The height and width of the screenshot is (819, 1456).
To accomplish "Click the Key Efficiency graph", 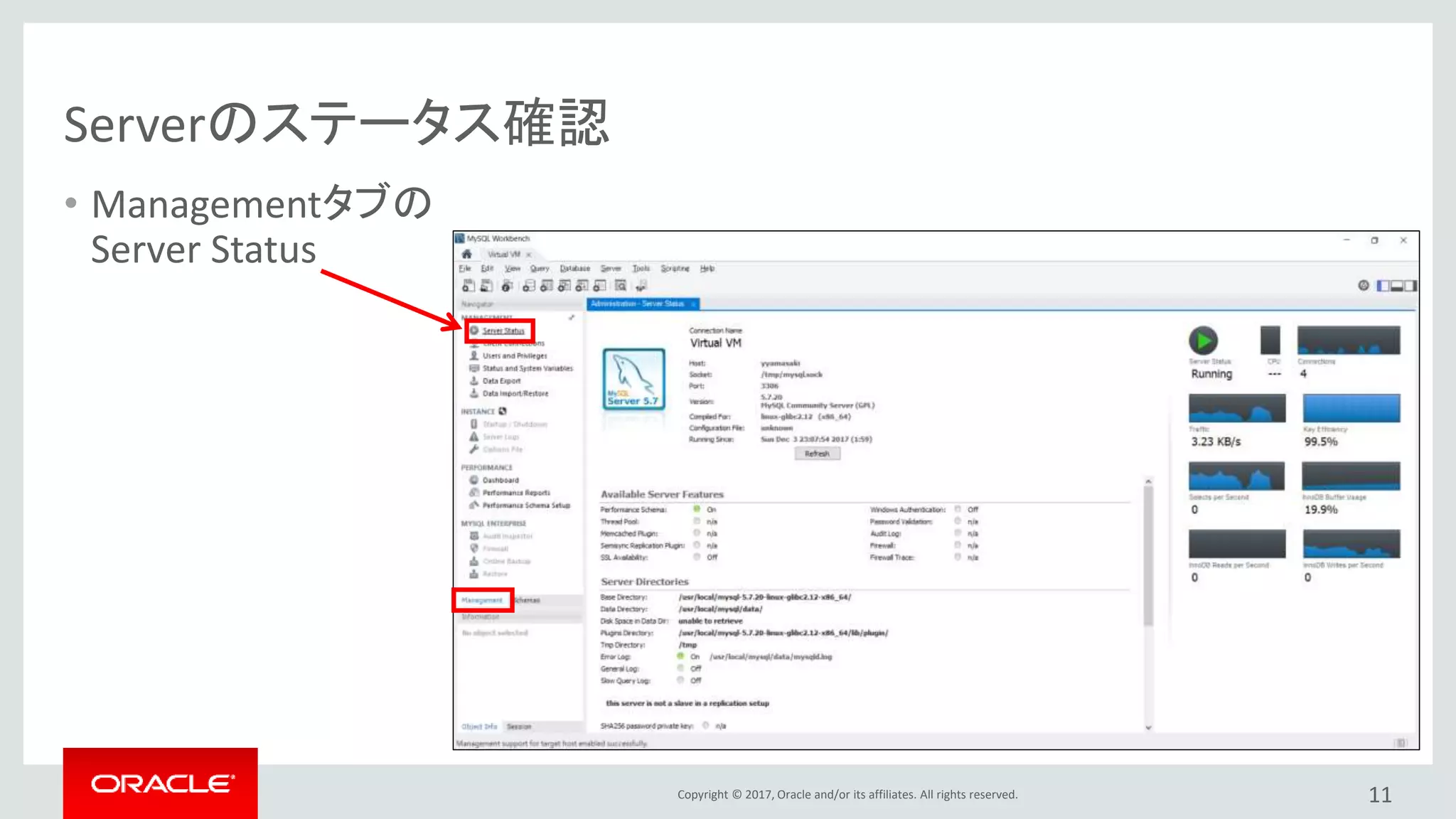I will tap(1351, 408).
